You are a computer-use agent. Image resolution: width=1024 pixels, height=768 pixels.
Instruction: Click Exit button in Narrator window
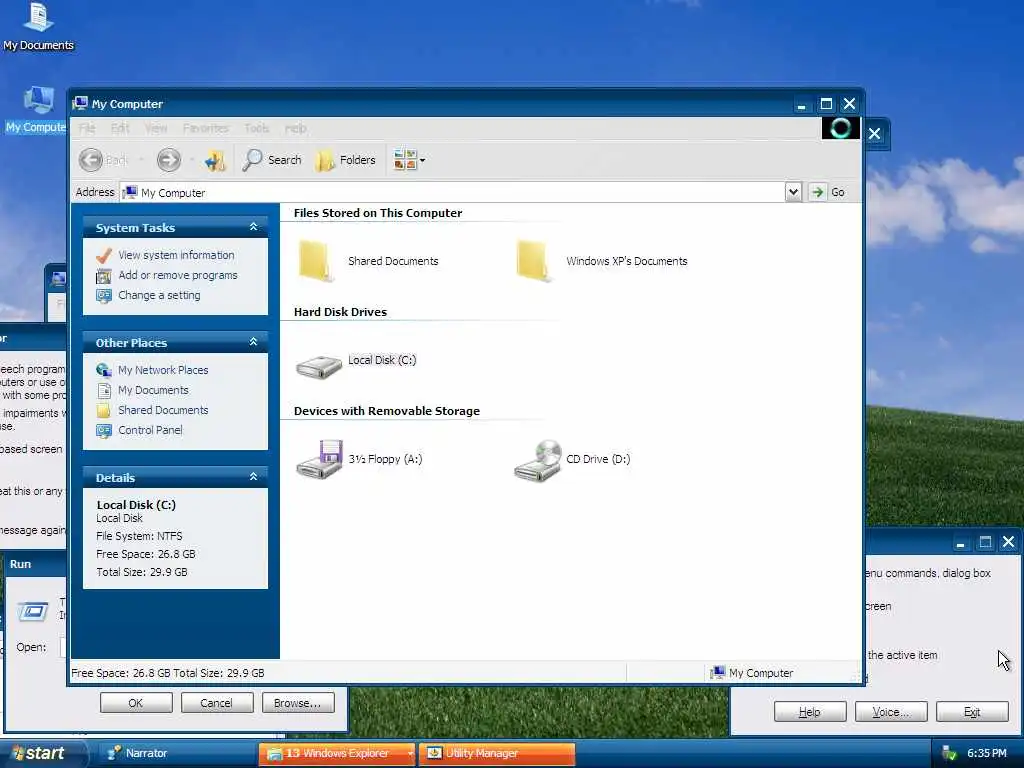point(972,712)
